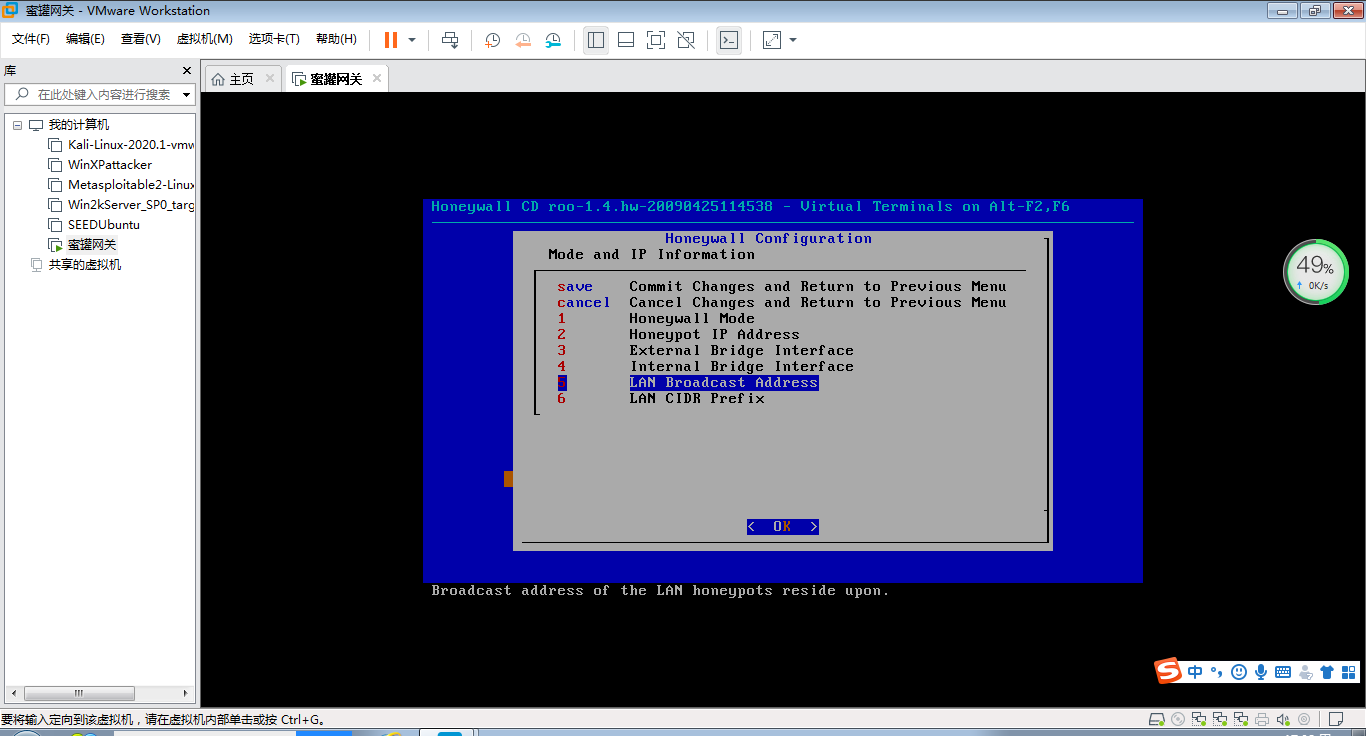Toggle Chinese/English input mode 中
Screen dimensions: 1366x736
(x=1195, y=672)
